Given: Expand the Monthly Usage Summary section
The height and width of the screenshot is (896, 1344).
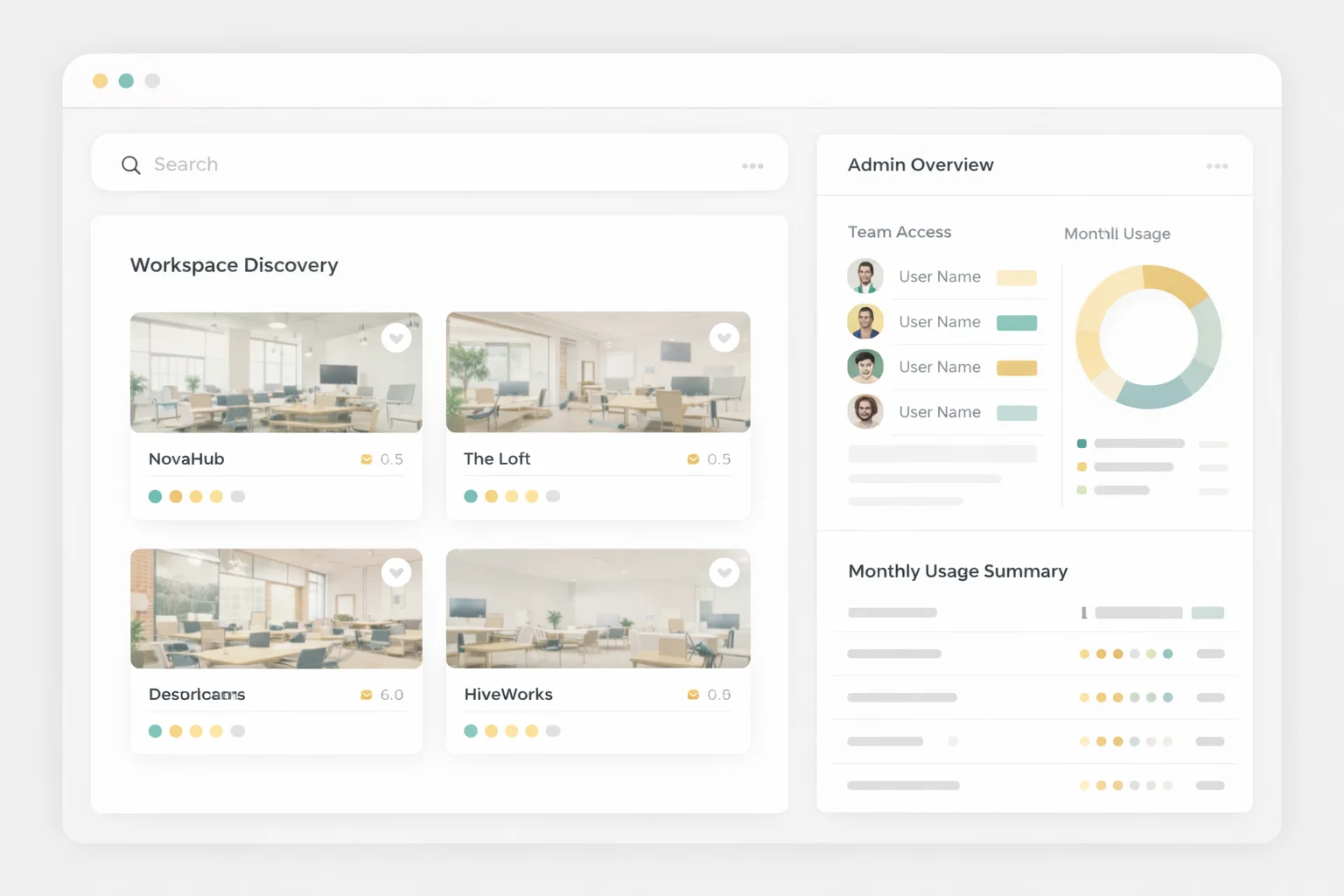Looking at the screenshot, I should pos(958,571).
